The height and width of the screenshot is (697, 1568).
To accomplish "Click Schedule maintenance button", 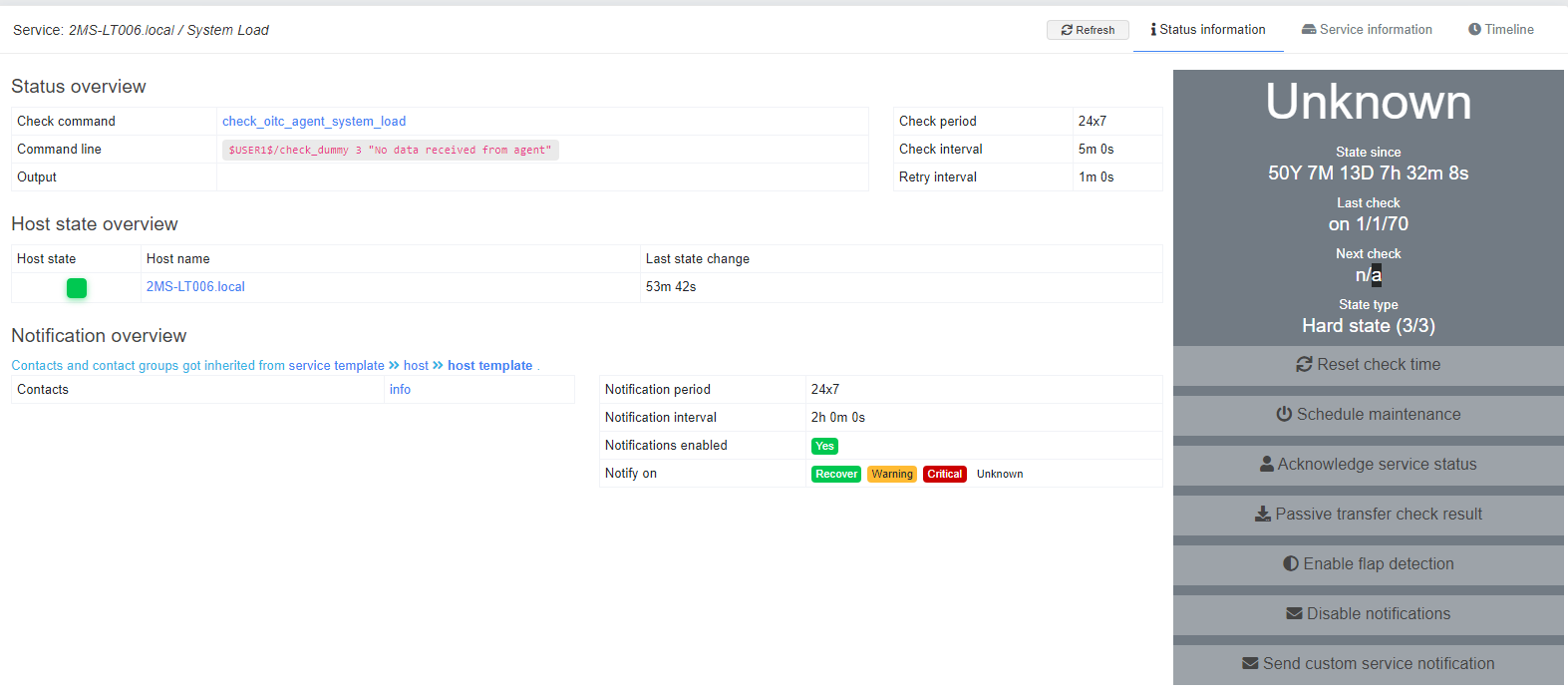I will [x=1369, y=415].
